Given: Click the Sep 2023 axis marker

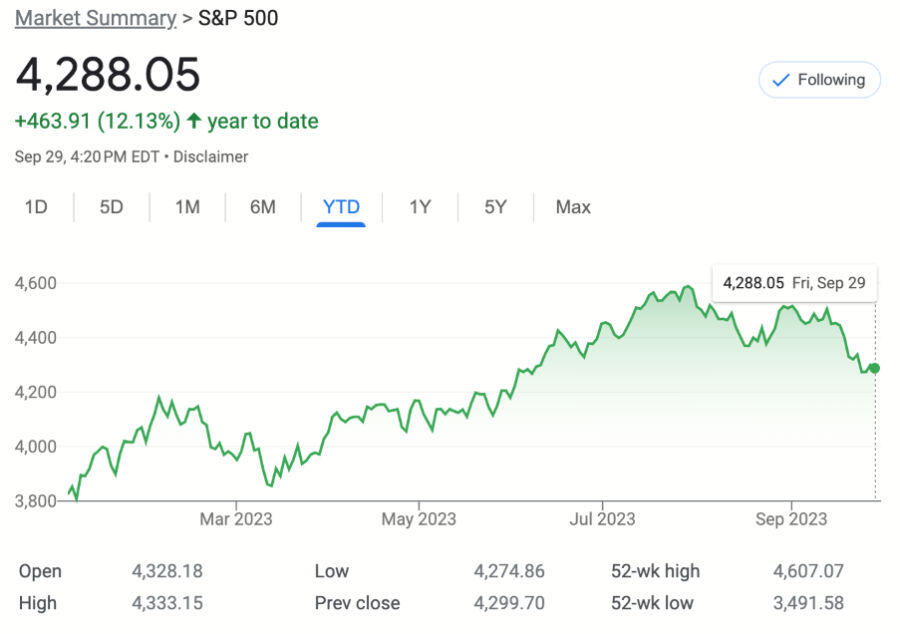Looking at the screenshot, I should [x=791, y=519].
